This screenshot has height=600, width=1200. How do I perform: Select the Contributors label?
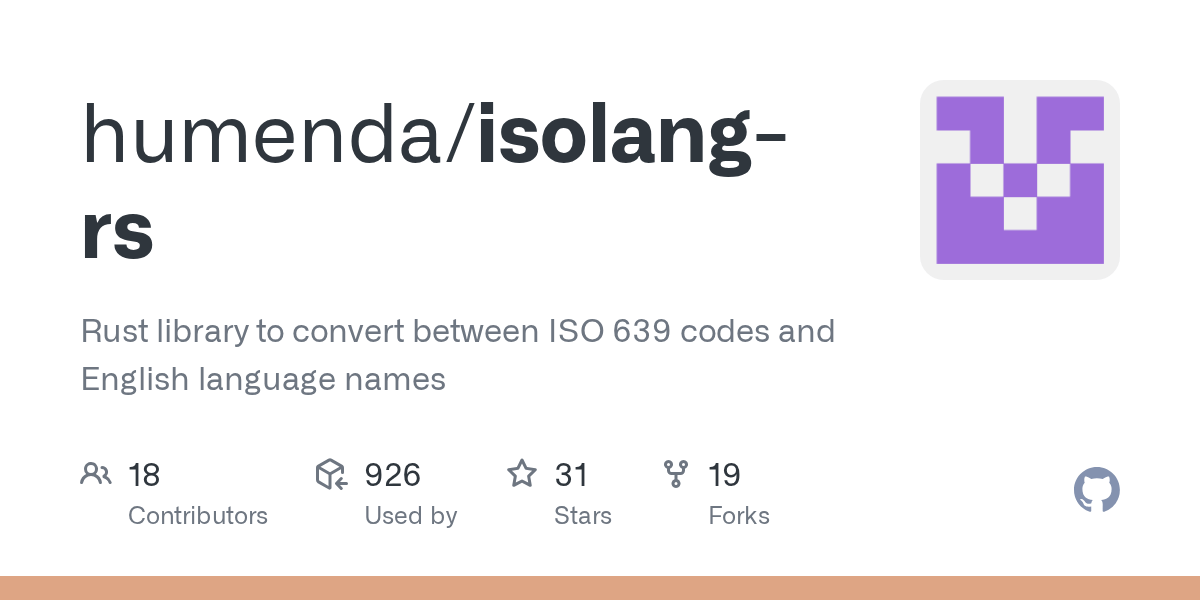point(198,516)
